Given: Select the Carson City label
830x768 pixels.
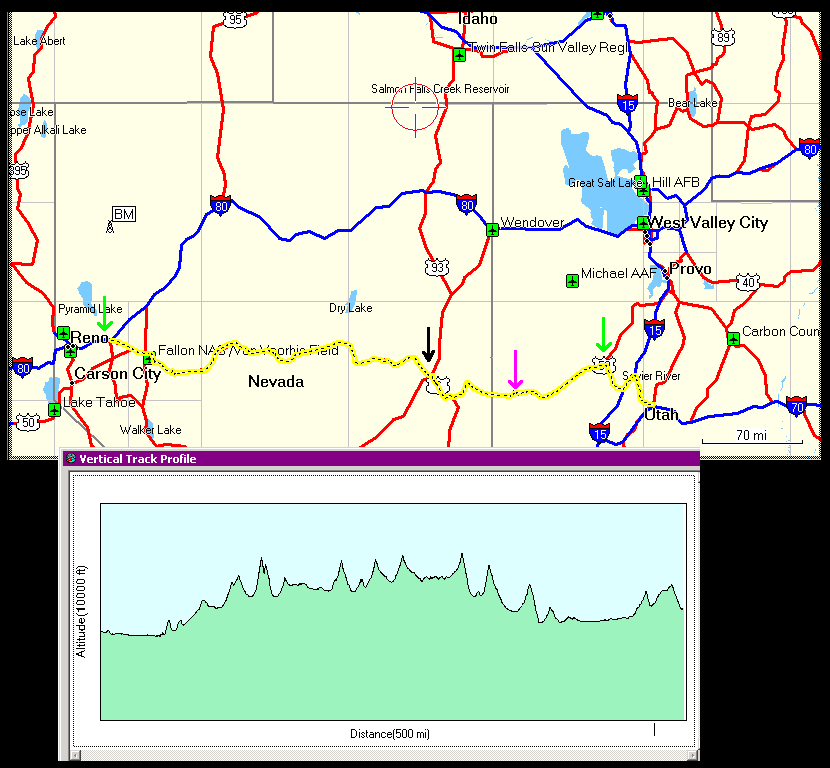Looking at the screenshot, I should [117, 374].
